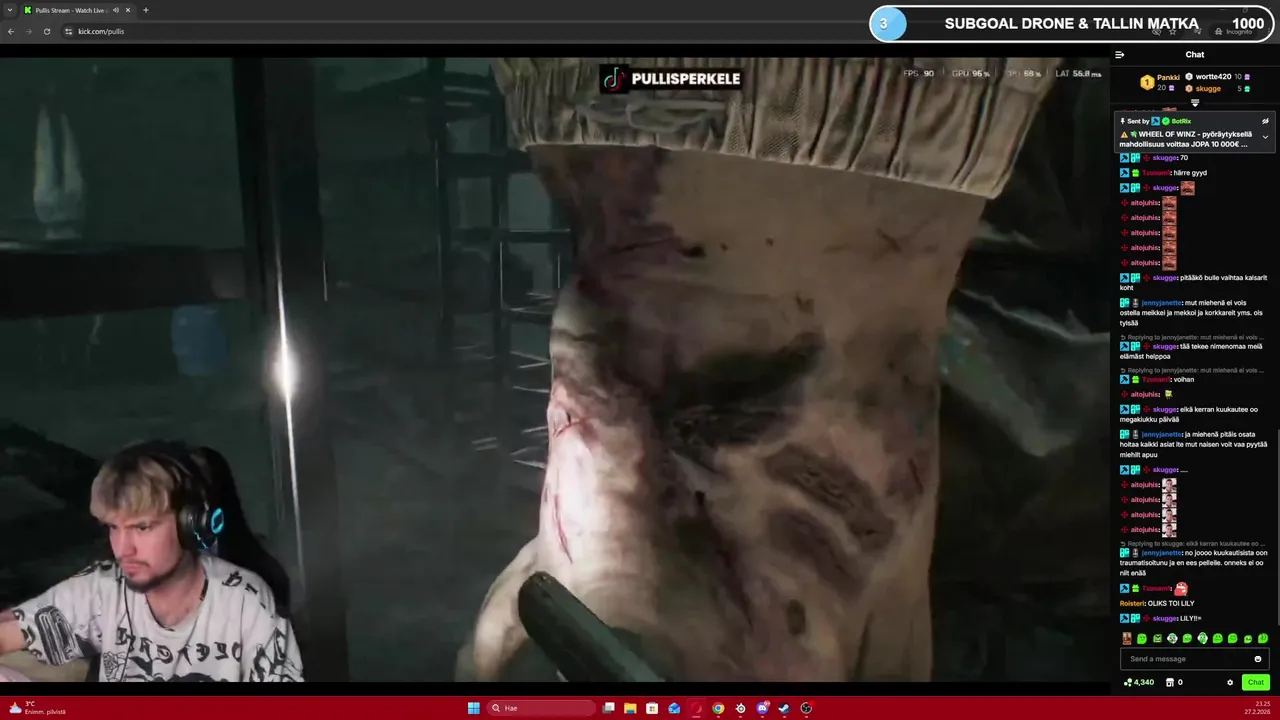Expand the gift leaderboard arrow
Screen dimensions: 1280x720
point(1195,103)
